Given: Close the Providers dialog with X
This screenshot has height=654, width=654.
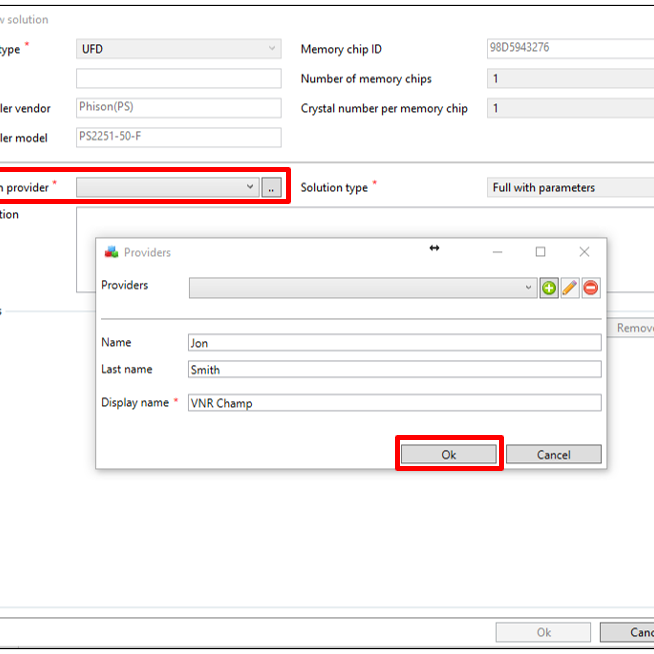Looking at the screenshot, I should coord(584,252).
